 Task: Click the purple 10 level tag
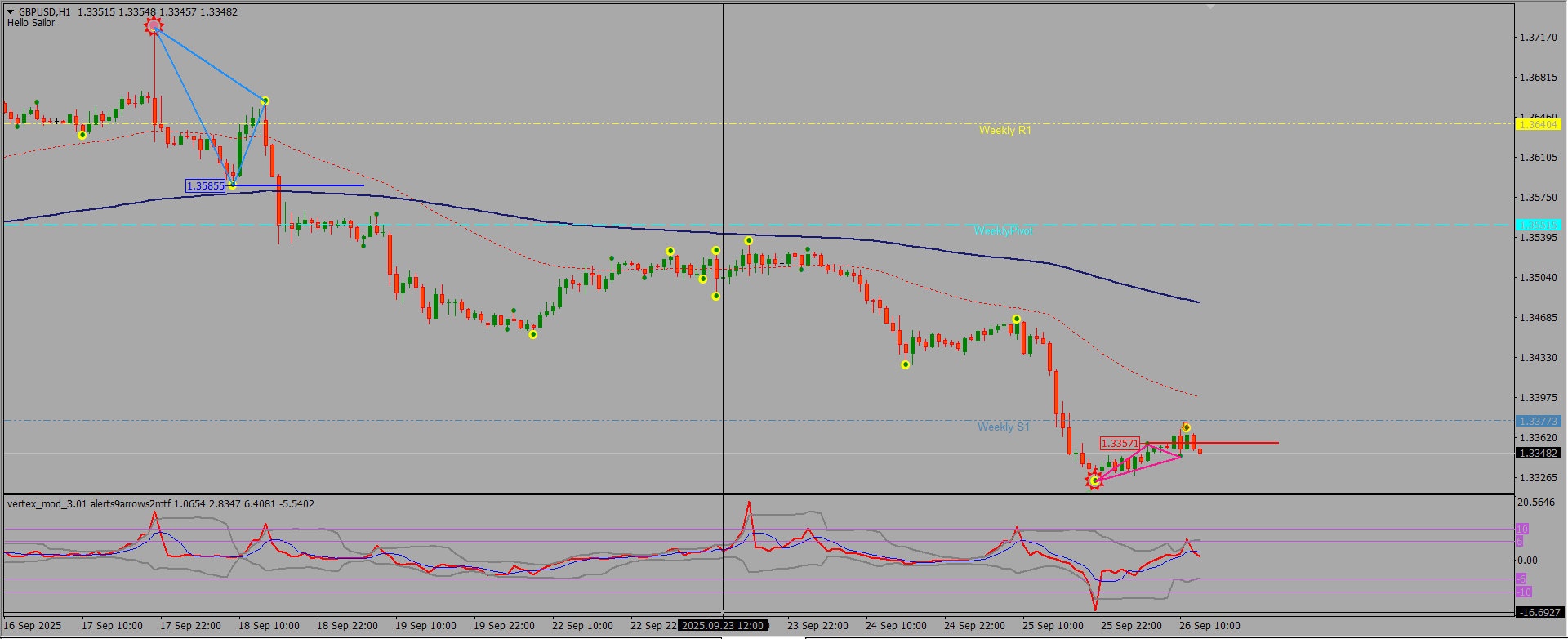[x=1522, y=530]
